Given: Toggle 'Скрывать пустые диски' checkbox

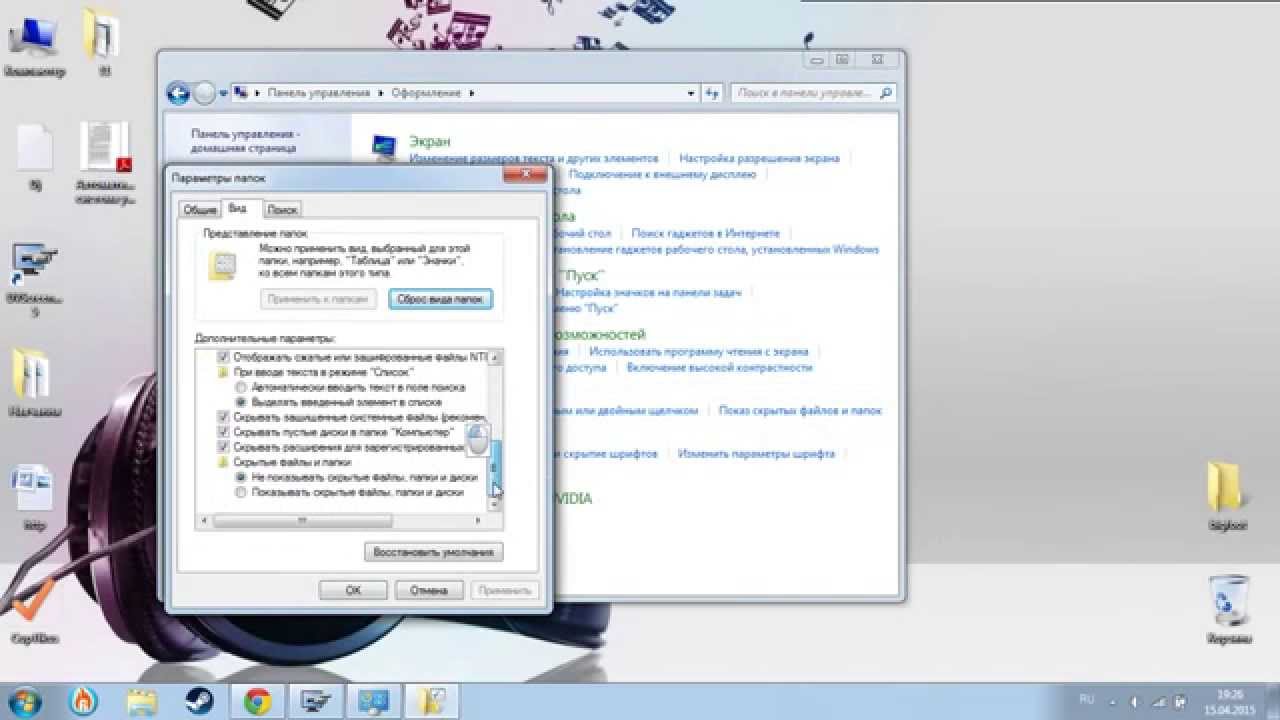Looking at the screenshot, I should tap(223, 432).
